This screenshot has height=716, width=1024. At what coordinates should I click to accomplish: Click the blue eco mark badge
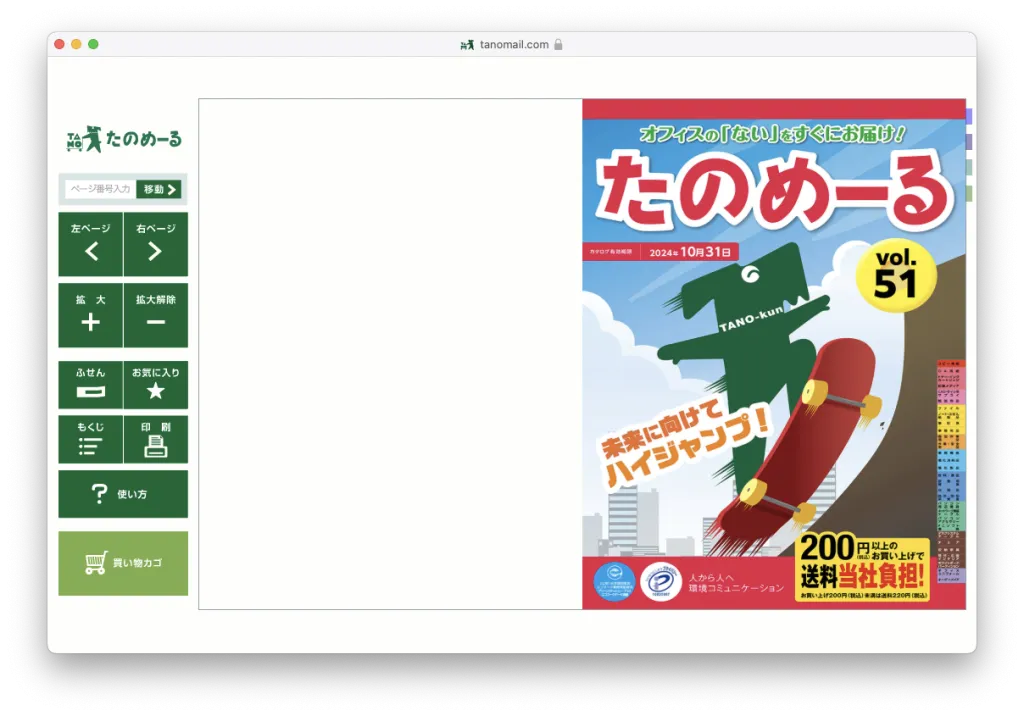pyautogui.click(x=614, y=580)
